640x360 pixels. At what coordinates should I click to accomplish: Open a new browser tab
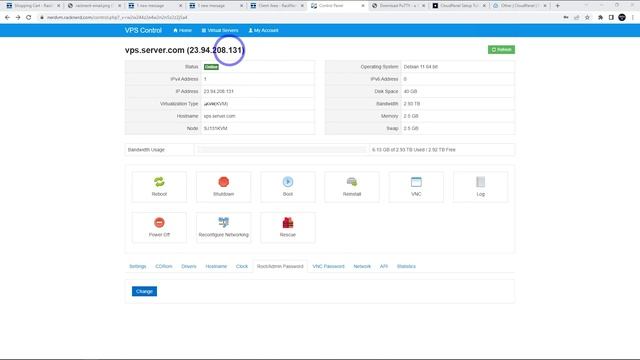click(x=558, y=6)
